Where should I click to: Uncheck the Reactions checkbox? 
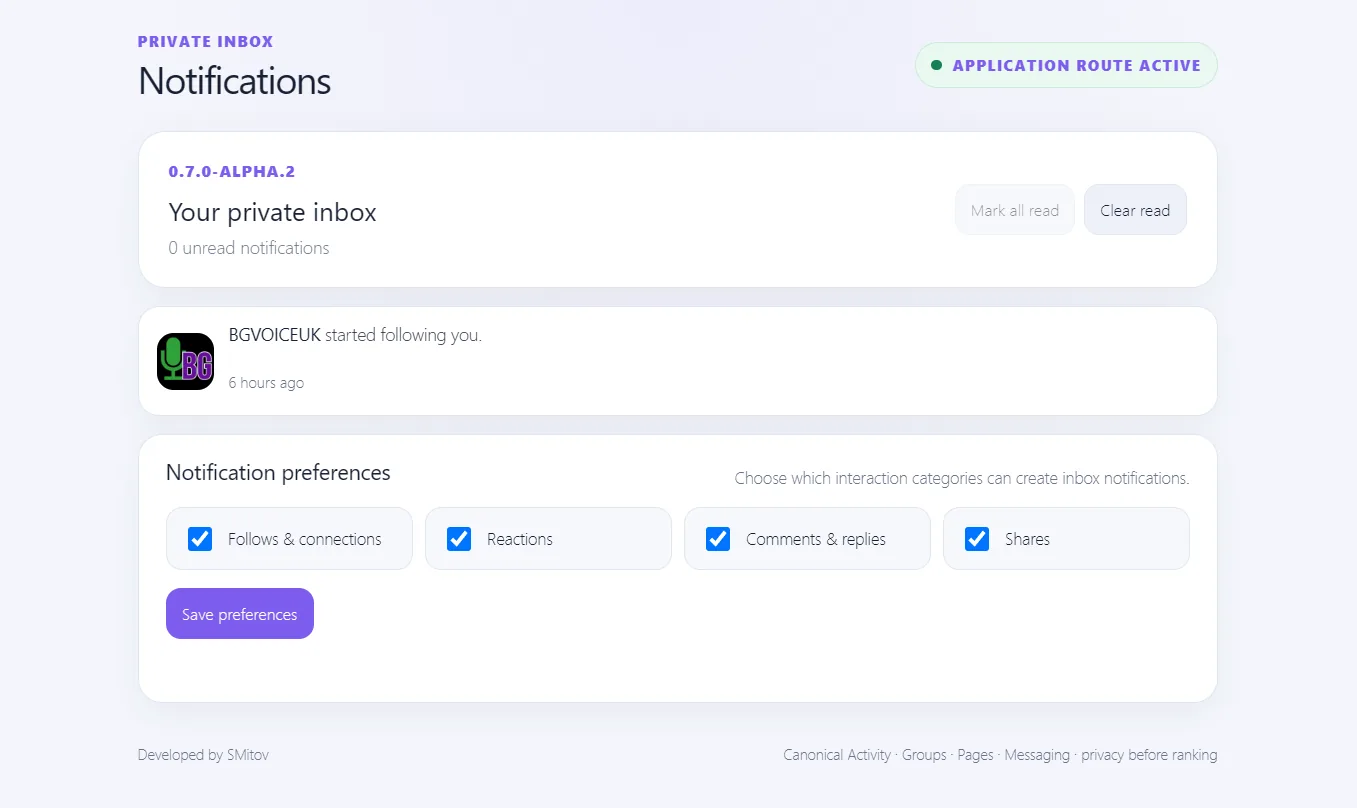pyautogui.click(x=459, y=539)
